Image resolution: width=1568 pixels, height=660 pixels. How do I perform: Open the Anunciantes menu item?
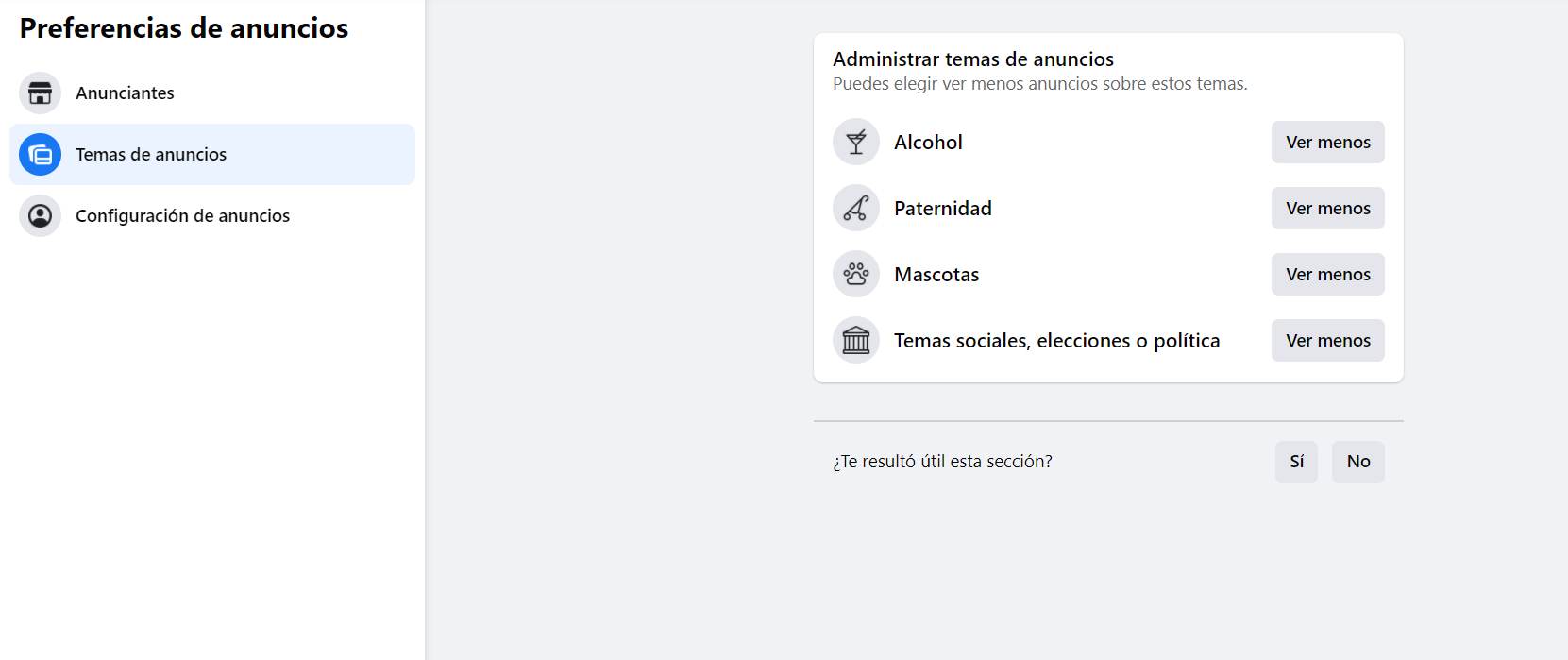[x=125, y=93]
